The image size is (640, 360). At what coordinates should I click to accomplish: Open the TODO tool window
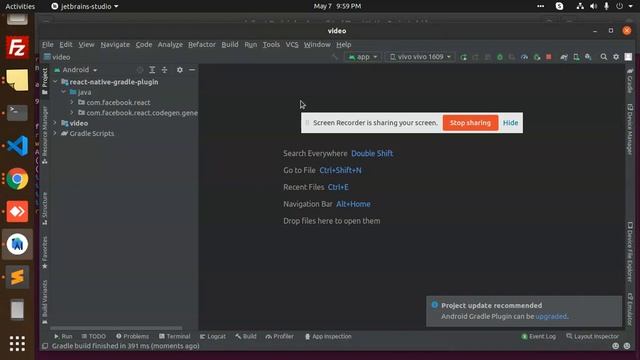click(x=93, y=336)
